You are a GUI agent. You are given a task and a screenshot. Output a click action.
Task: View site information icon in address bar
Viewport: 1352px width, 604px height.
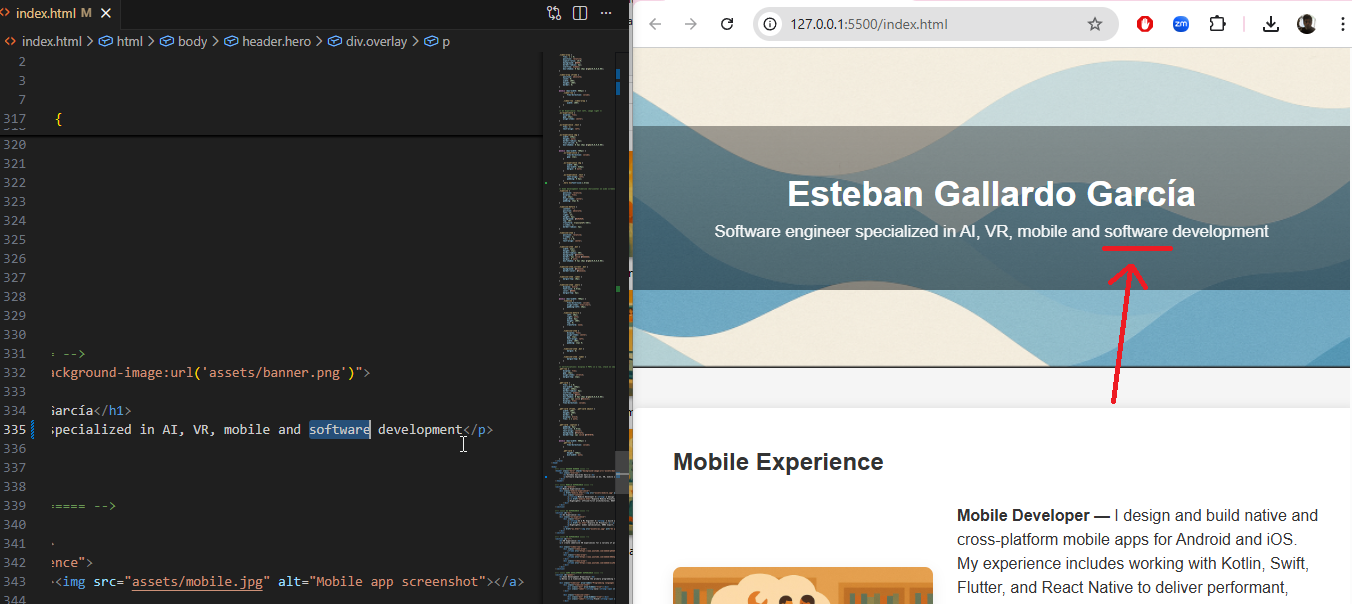[770, 24]
